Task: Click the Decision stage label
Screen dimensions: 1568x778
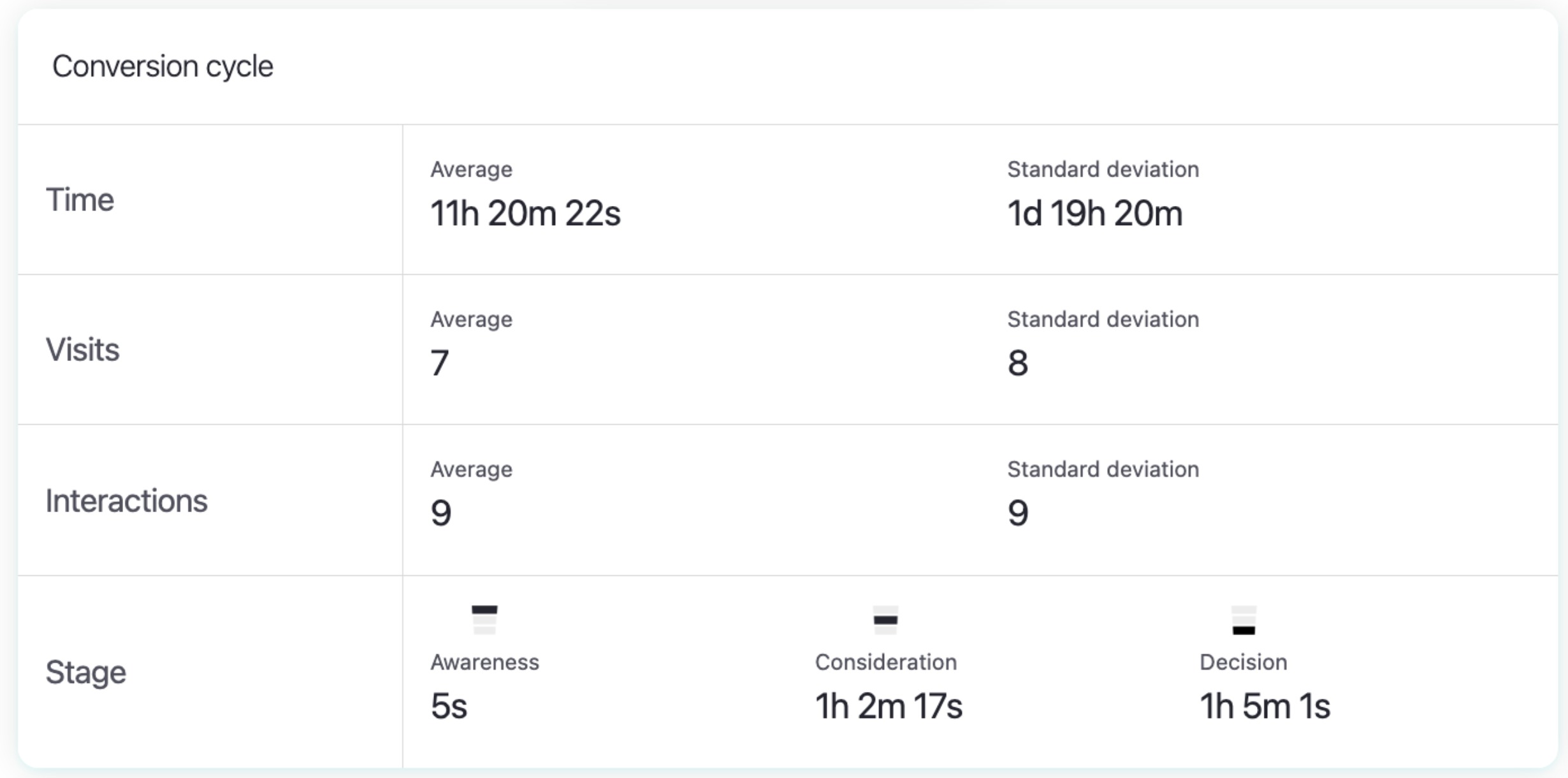Action: pos(1243,662)
